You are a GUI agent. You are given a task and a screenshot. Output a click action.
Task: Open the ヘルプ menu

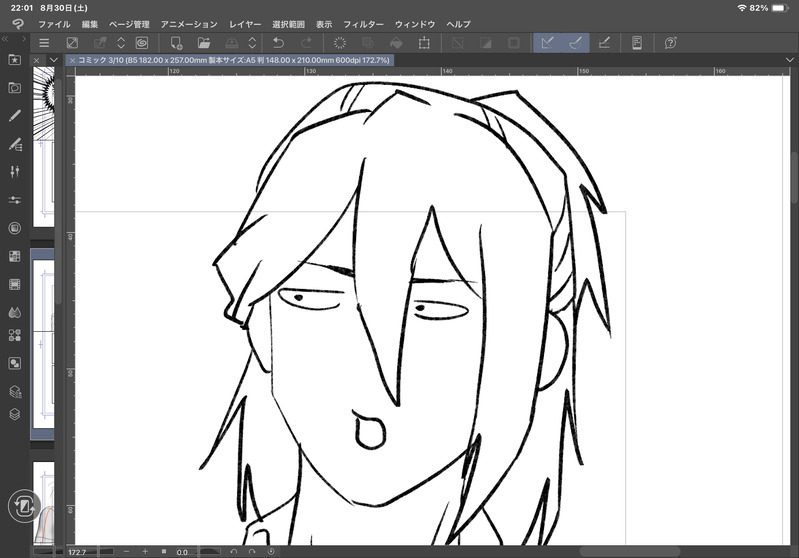pos(459,24)
